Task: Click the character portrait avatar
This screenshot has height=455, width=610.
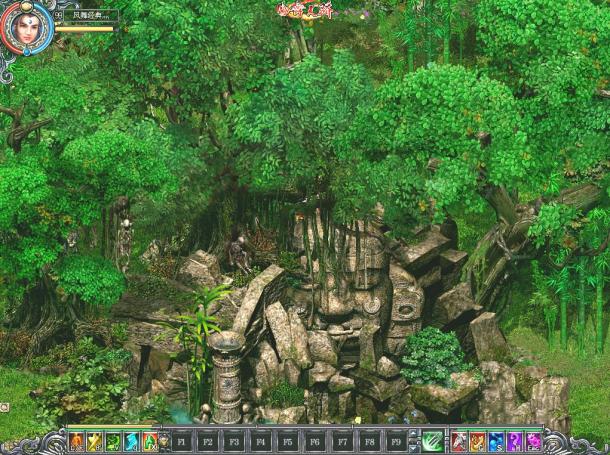Action: pos(27,28)
